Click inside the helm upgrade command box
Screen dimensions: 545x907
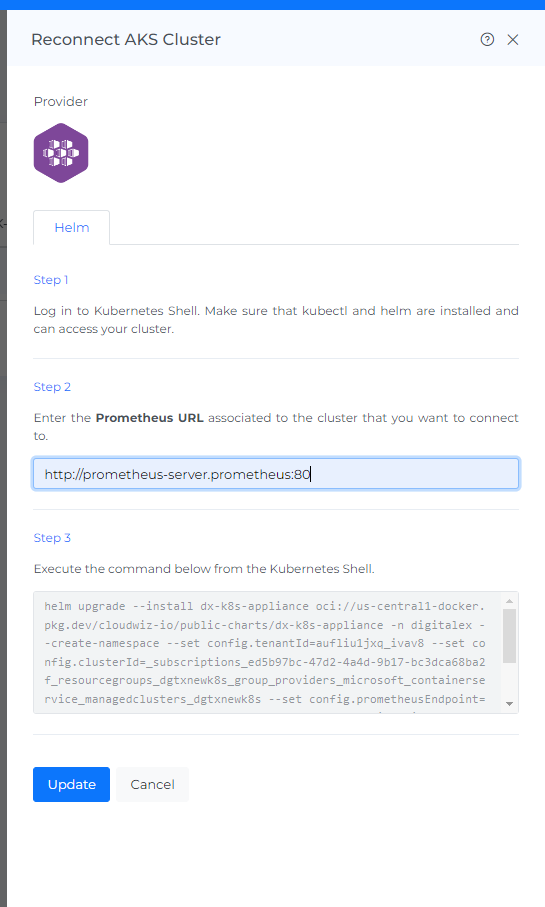pos(268,652)
